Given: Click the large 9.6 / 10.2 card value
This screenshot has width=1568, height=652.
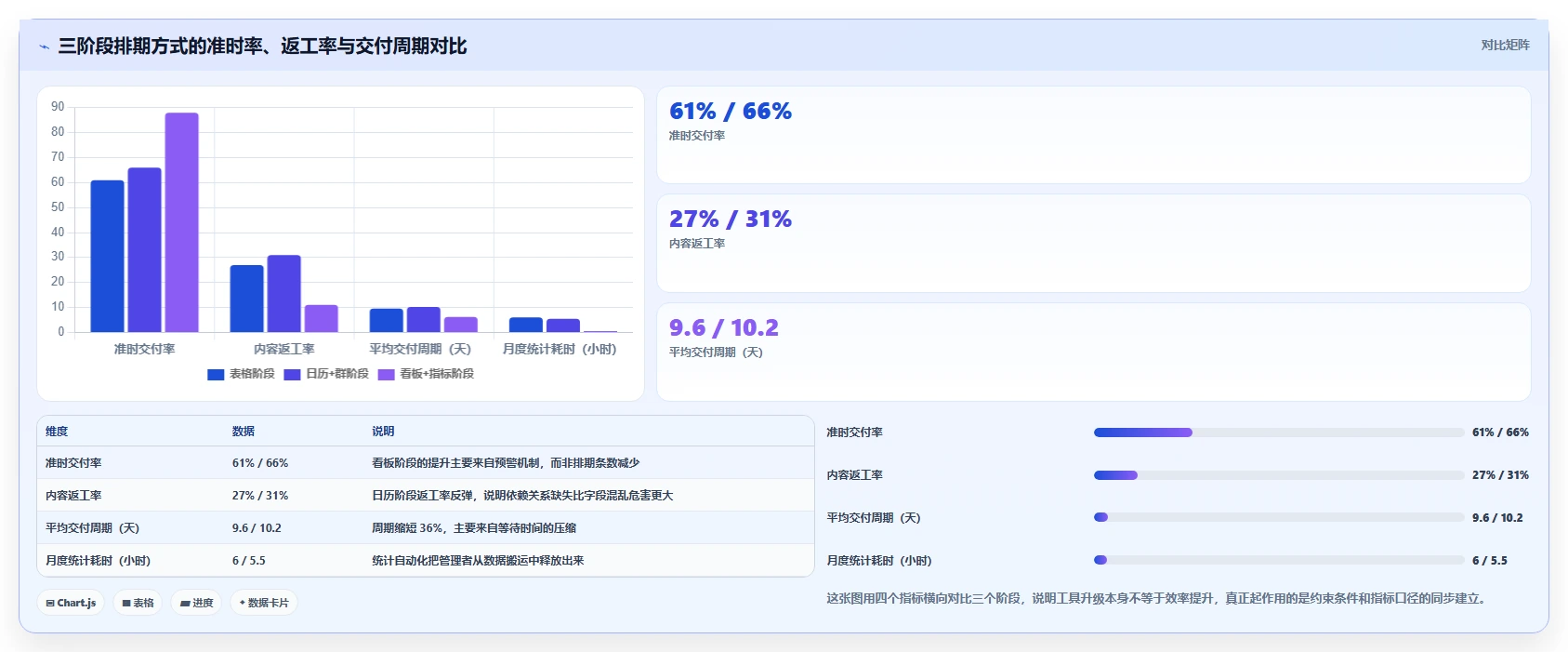Looking at the screenshot, I should click(x=724, y=328).
